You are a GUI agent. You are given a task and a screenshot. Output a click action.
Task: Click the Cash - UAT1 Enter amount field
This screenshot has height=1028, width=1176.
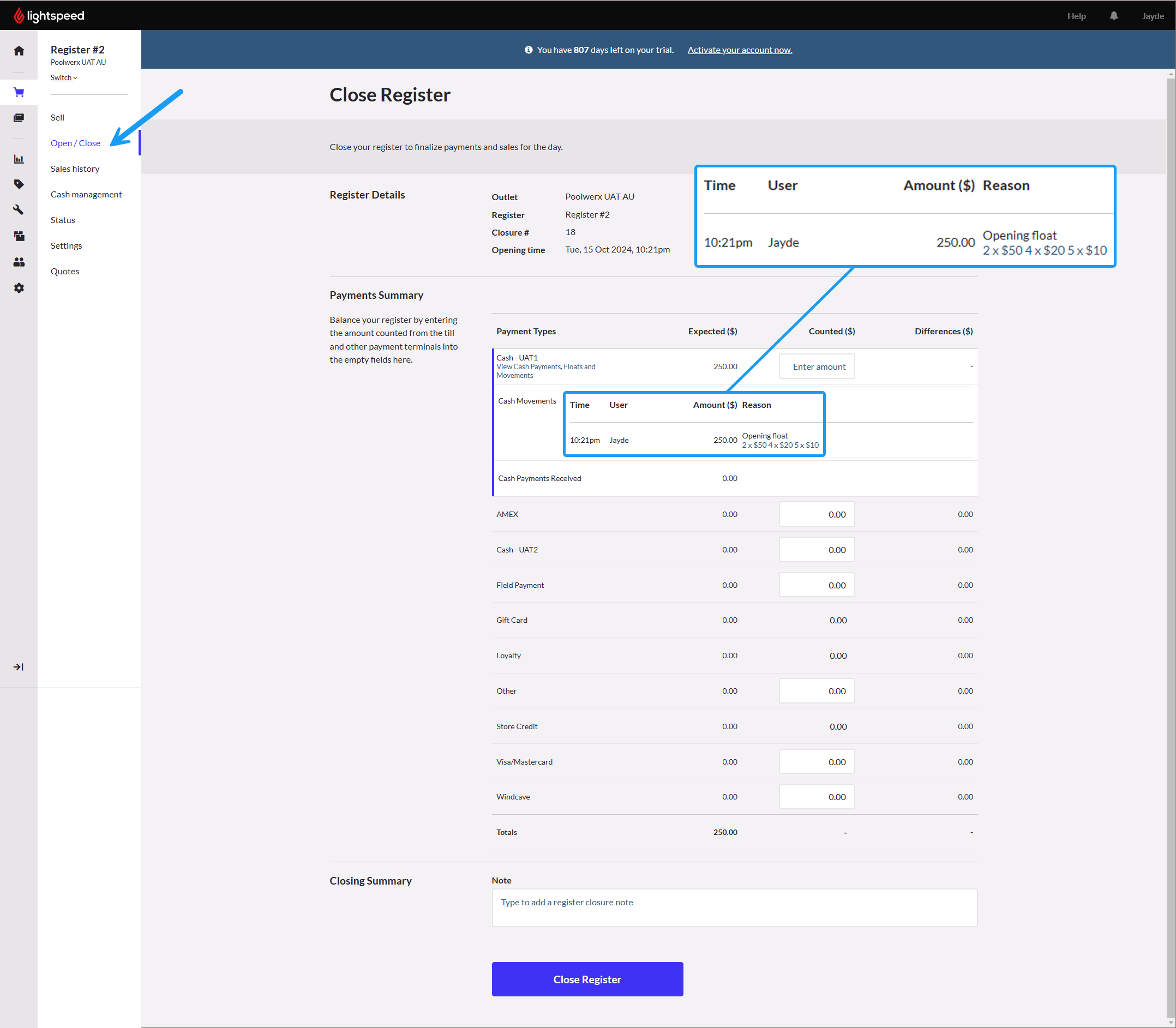817,366
